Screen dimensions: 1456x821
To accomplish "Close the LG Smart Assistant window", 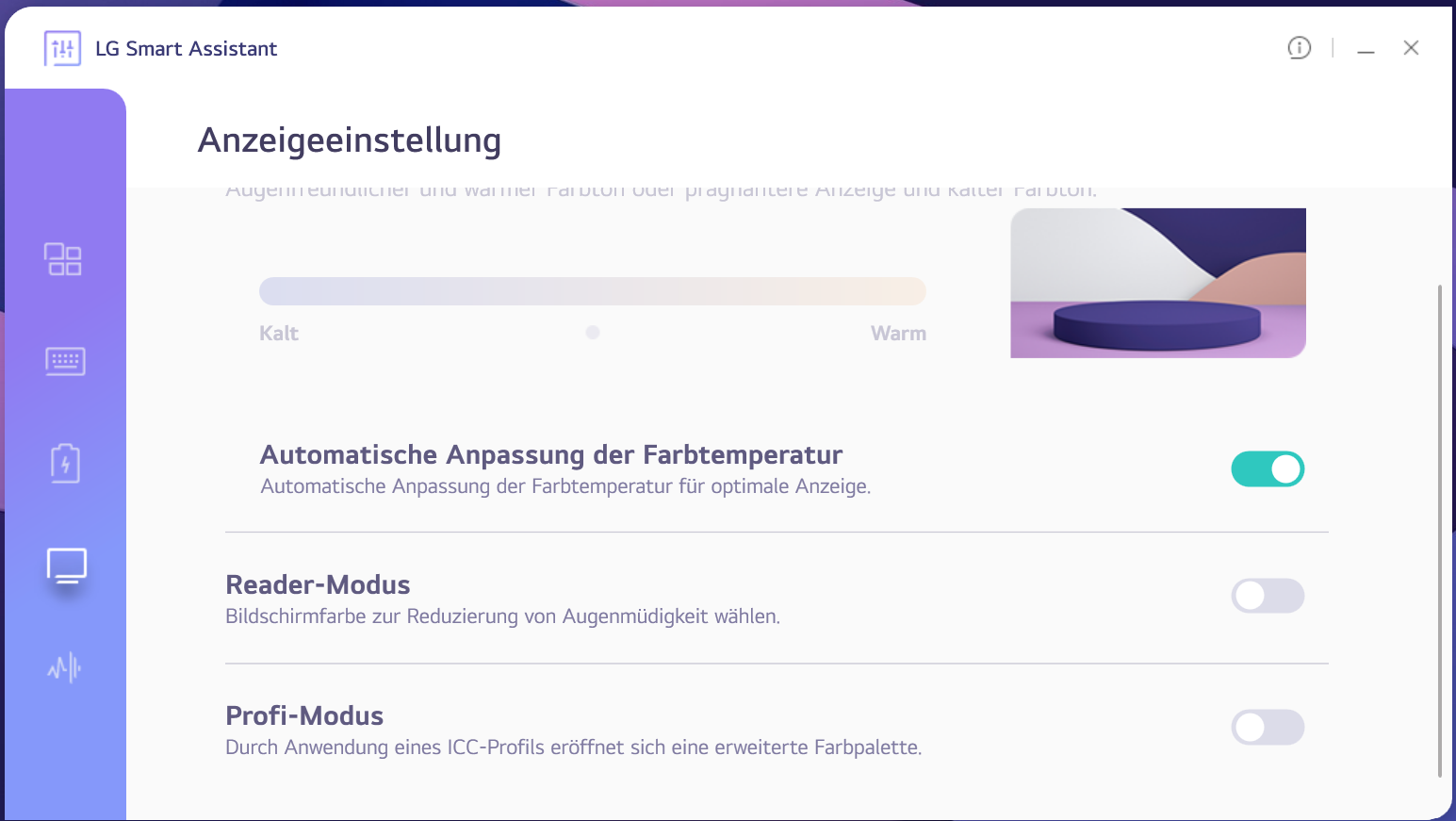I will point(1411,48).
